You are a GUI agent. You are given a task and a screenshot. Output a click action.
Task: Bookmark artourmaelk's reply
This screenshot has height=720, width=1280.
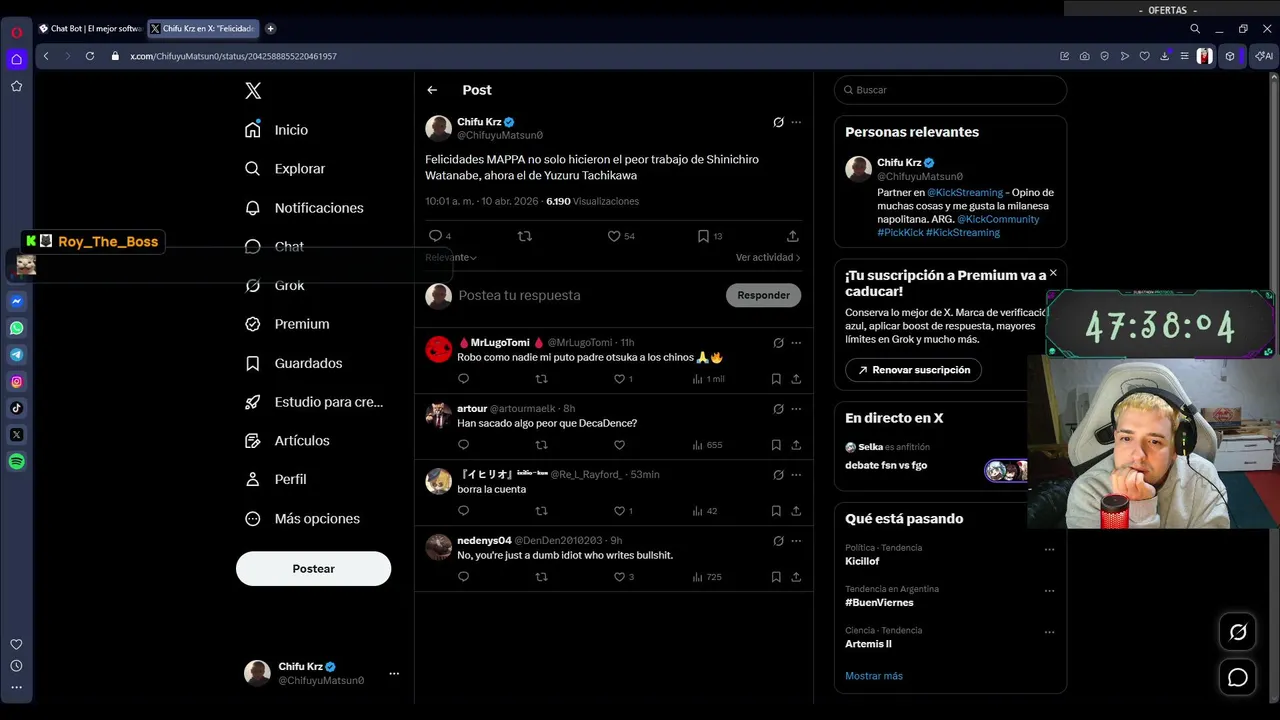pyautogui.click(x=776, y=445)
